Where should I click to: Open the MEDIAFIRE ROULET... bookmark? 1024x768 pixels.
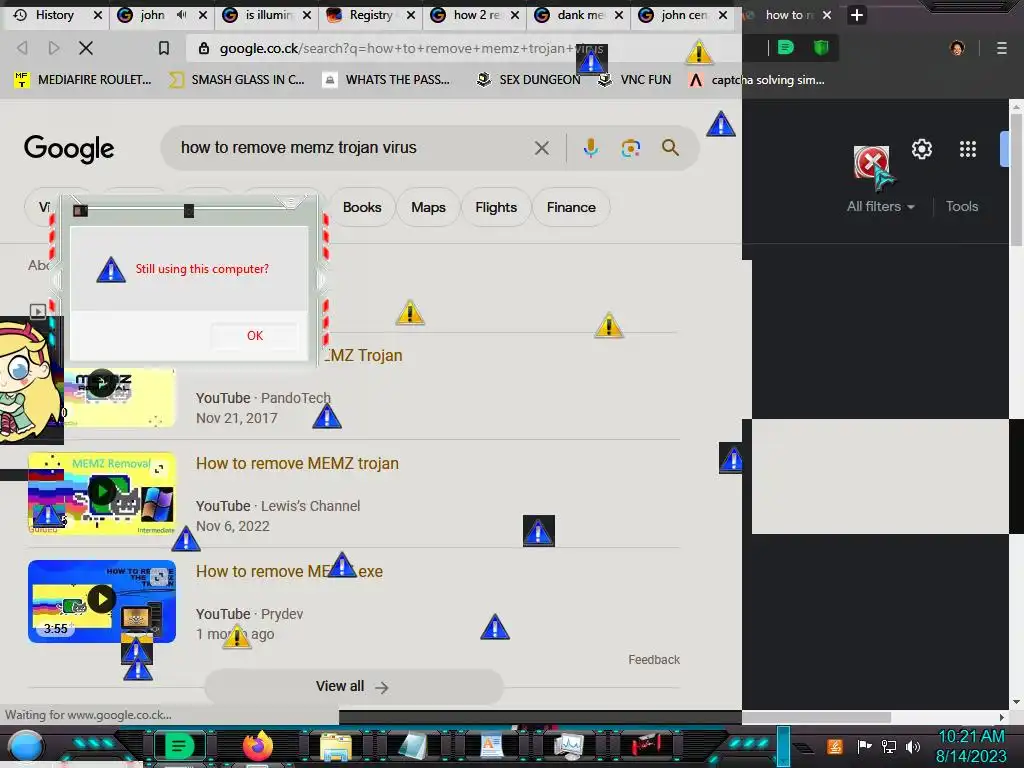tap(83, 80)
